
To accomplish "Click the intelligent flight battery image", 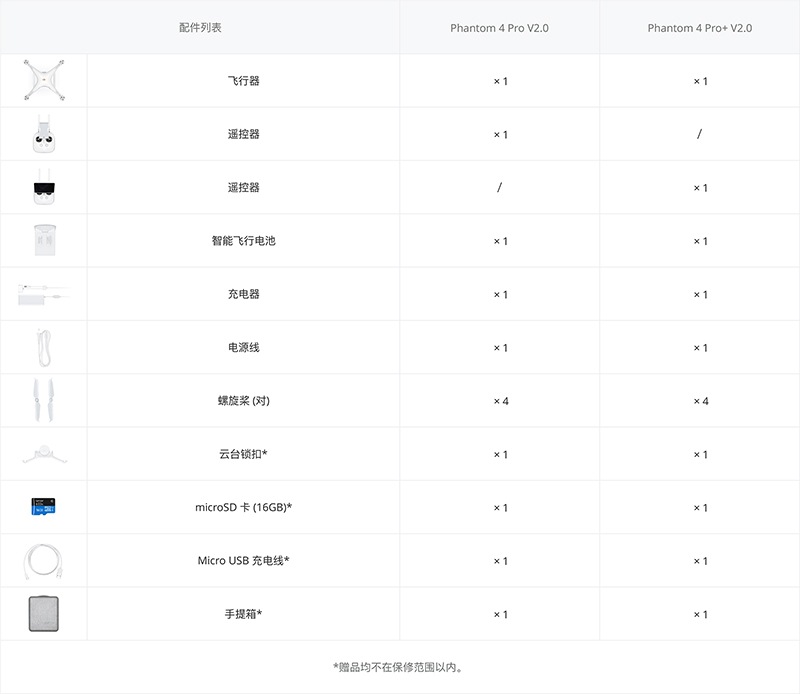I will pos(43,241).
